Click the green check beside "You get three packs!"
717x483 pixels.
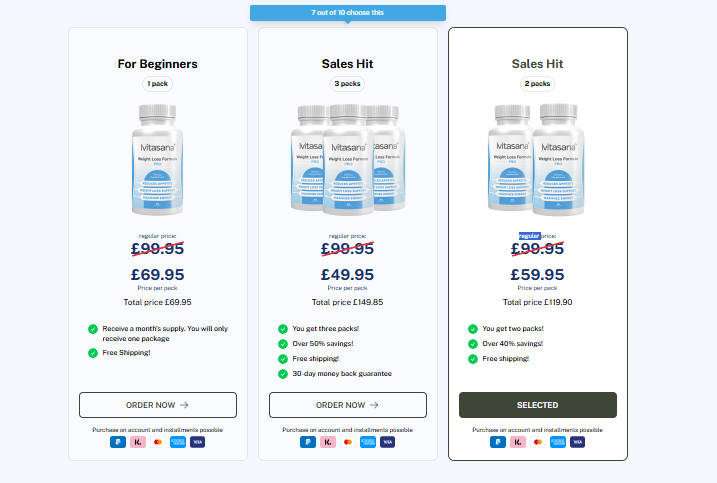tap(283, 328)
